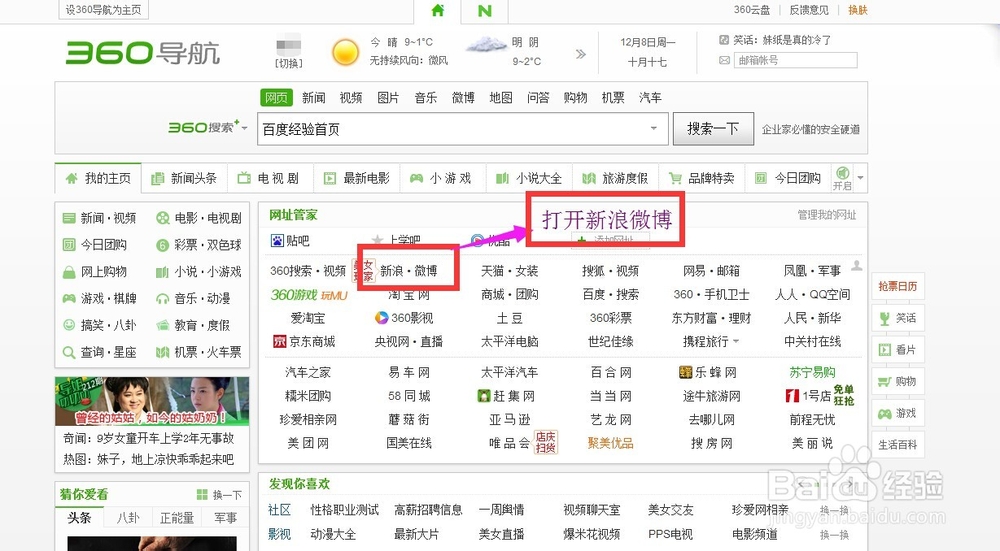The image size is (1000, 551).
Task: Expand the arrow next to 开启
Action: (x=860, y=177)
